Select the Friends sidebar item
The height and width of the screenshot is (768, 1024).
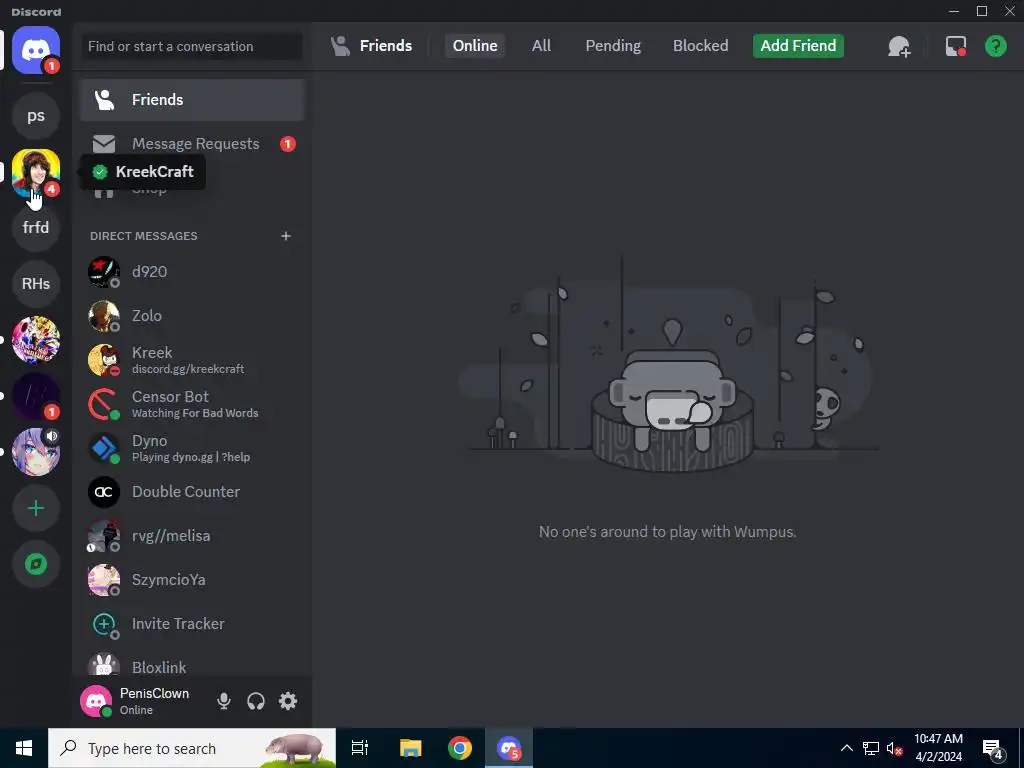pos(192,100)
